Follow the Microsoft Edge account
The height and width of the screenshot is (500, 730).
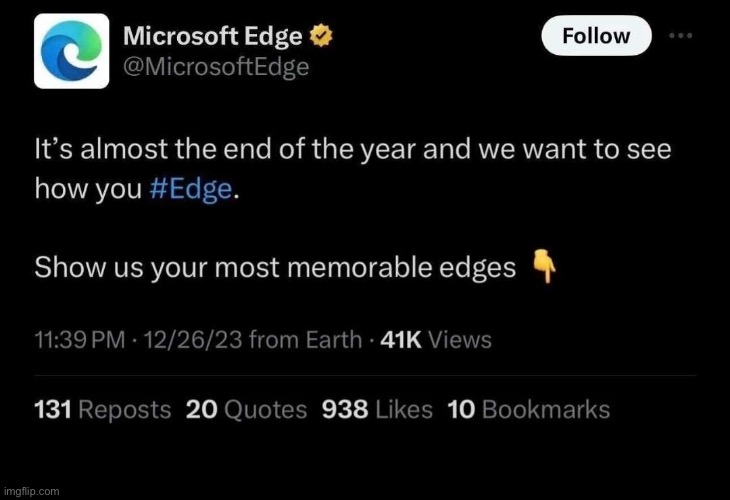(x=596, y=36)
